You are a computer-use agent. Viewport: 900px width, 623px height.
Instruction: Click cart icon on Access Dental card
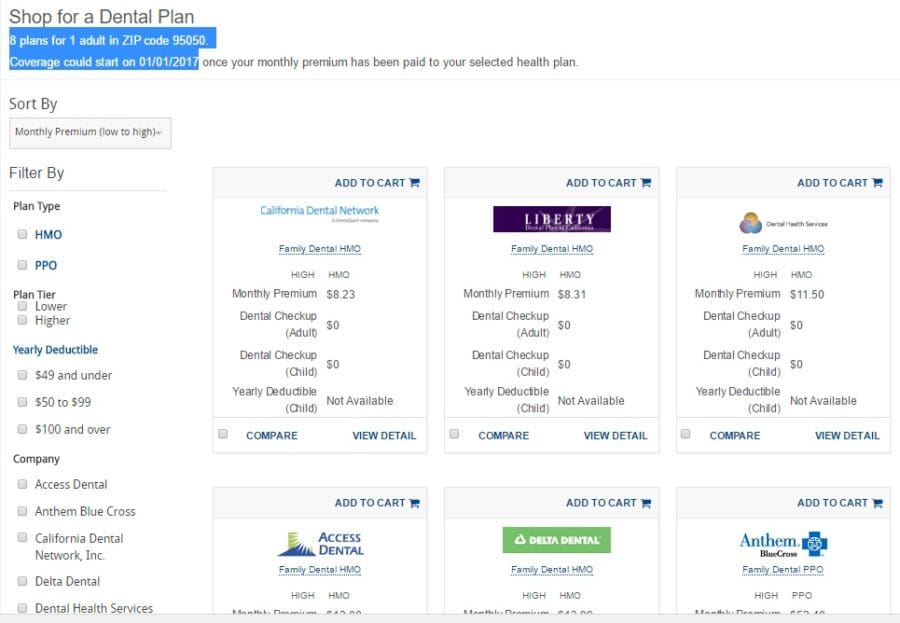[414, 503]
